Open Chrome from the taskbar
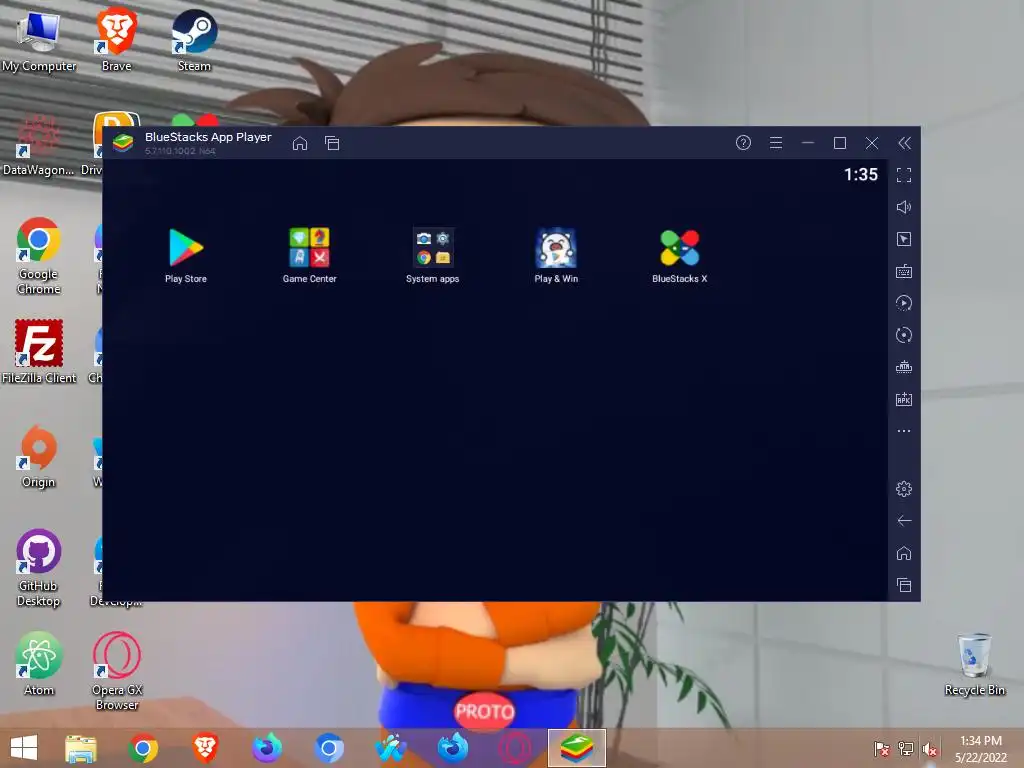 [x=143, y=748]
